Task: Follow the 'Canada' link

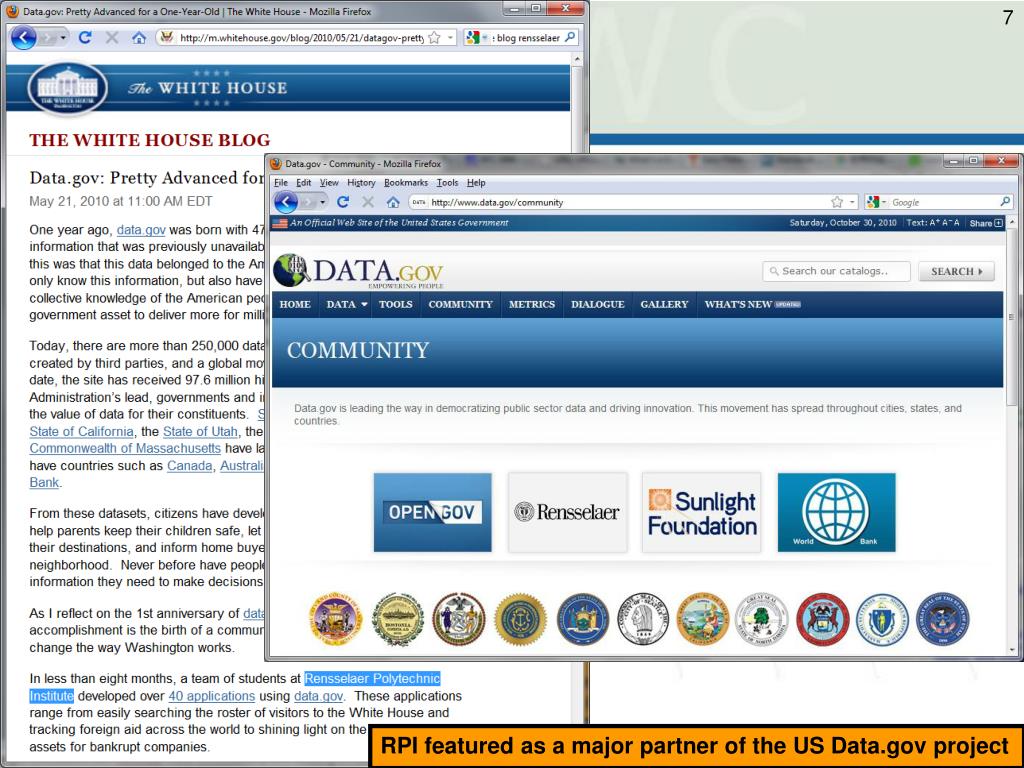Action: pos(189,466)
